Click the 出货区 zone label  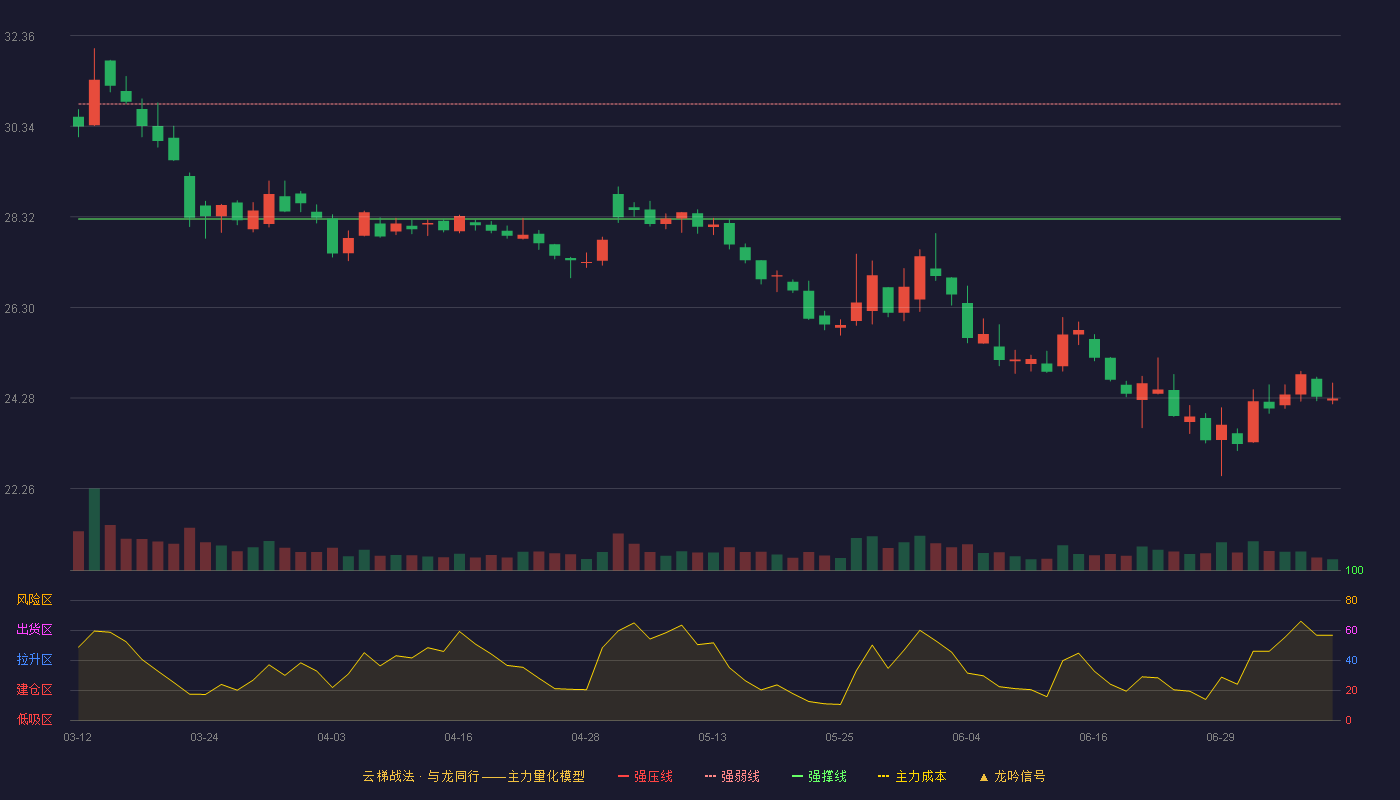[x=34, y=630]
